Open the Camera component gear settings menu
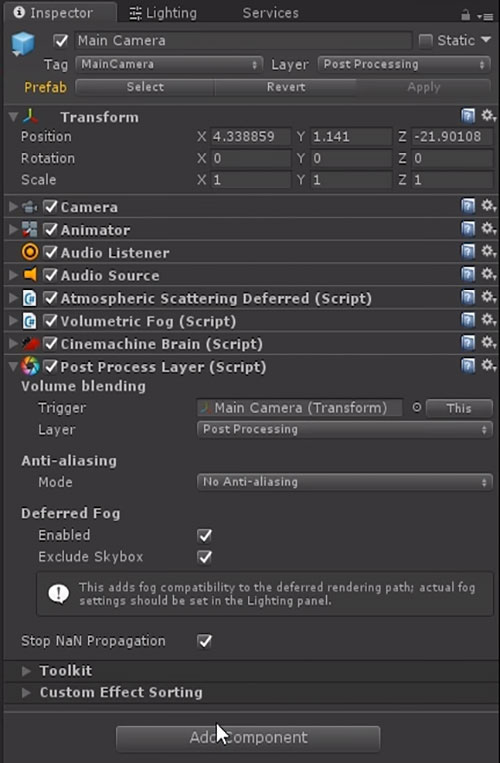 pyautogui.click(x=488, y=206)
